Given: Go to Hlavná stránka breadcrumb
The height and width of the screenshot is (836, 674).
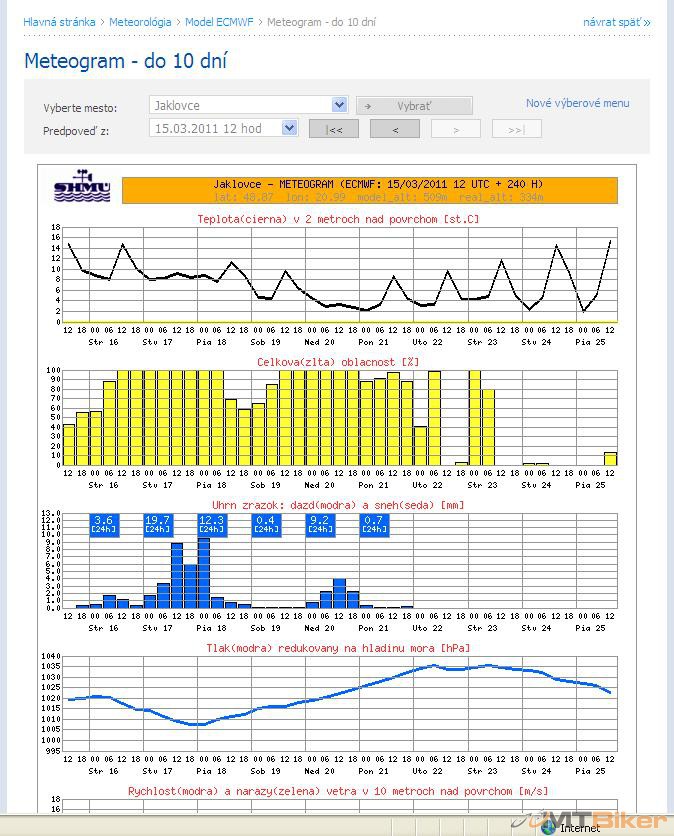Looking at the screenshot, I should 60,21.
